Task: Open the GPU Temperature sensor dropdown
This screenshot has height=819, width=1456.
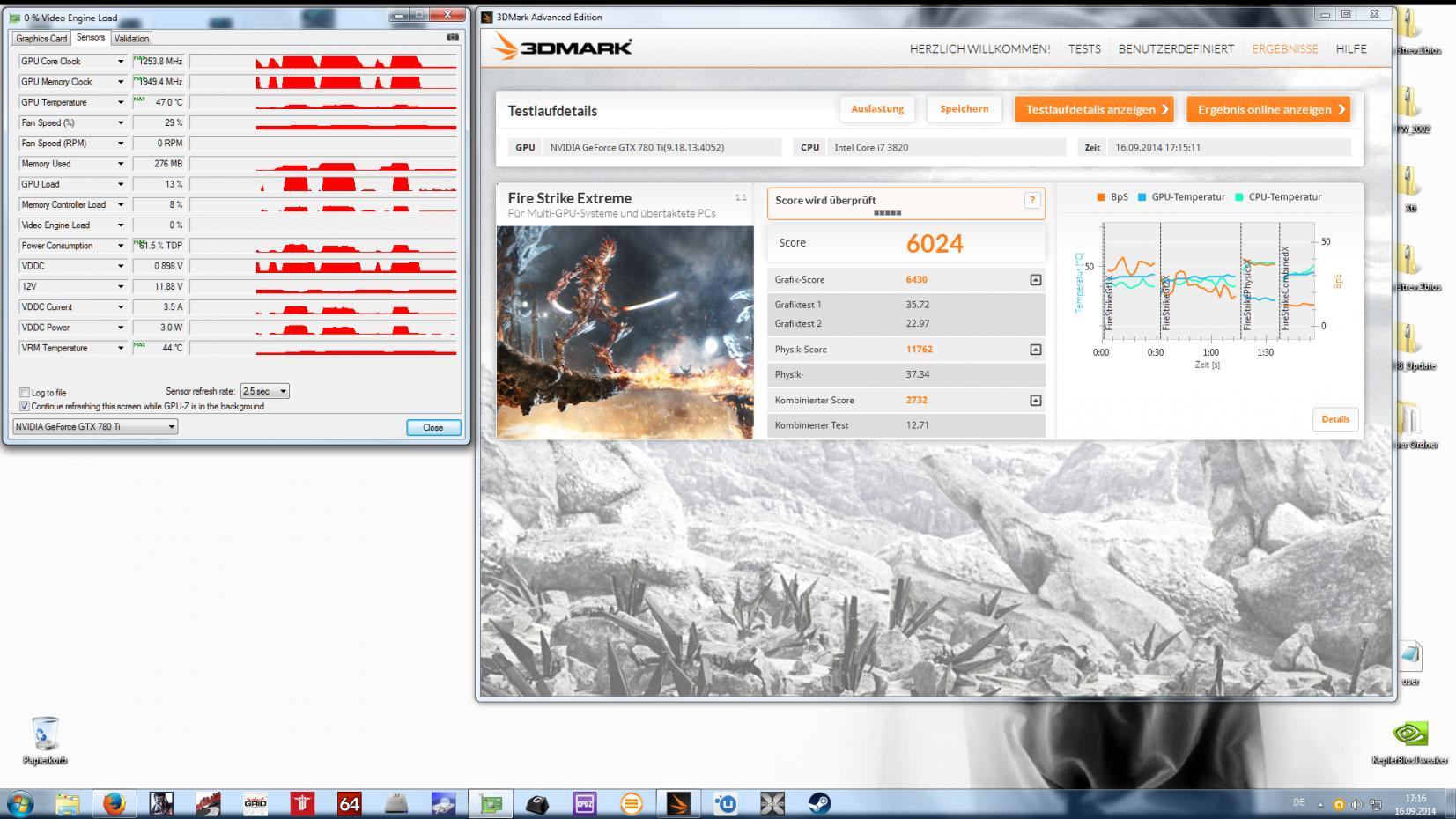Action: (121, 102)
